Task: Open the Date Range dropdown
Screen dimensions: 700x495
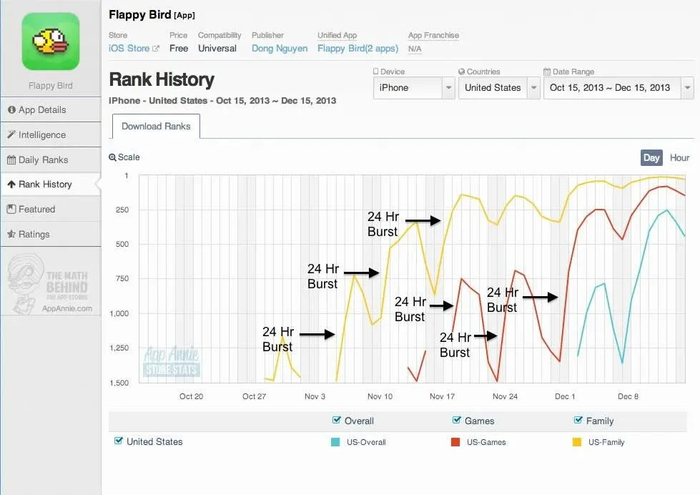Action: [617, 88]
